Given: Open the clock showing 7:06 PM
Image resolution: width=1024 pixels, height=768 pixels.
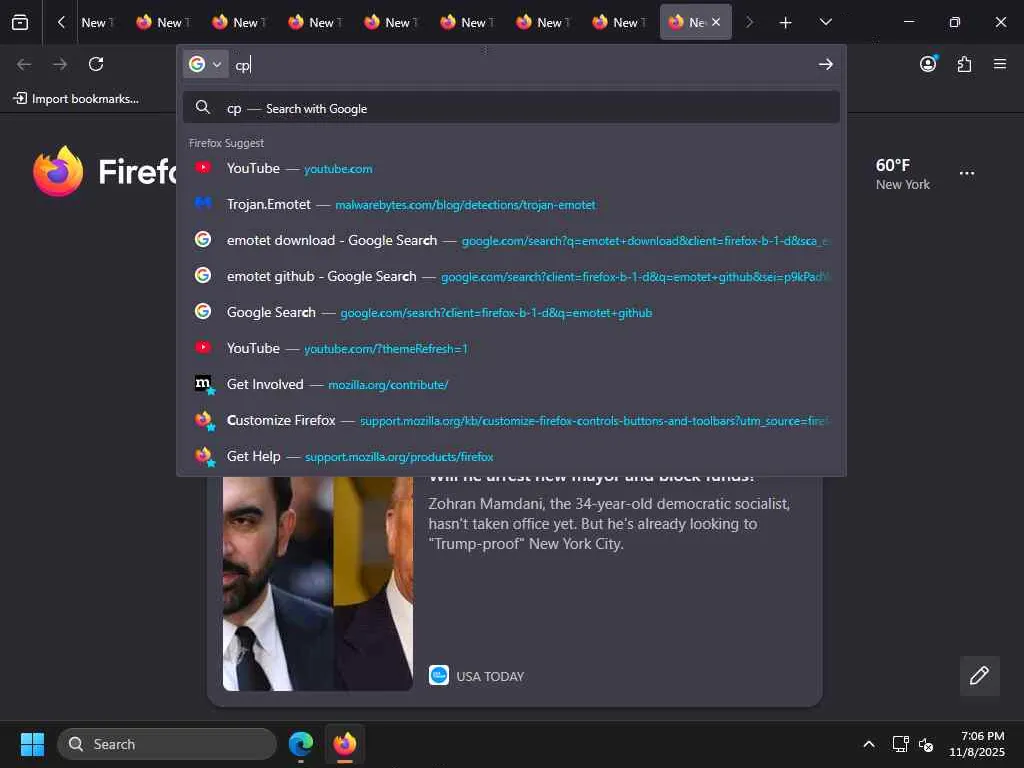Looking at the screenshot, I should point(977,744).
